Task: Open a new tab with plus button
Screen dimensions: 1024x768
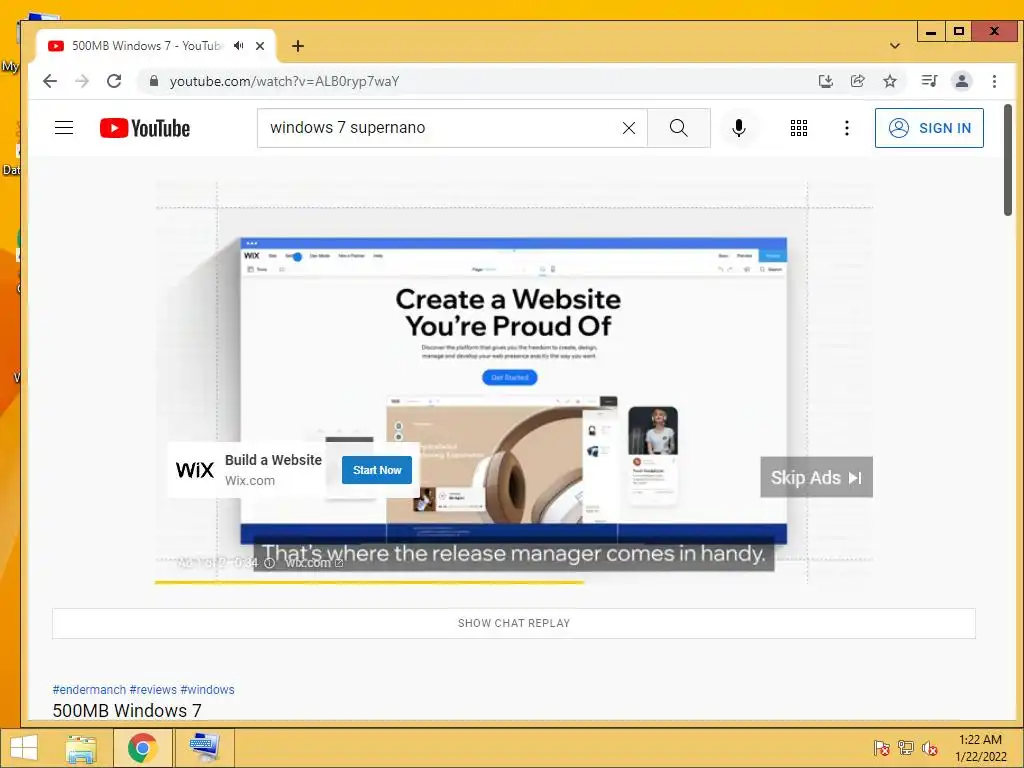Action: coord(298,46)
